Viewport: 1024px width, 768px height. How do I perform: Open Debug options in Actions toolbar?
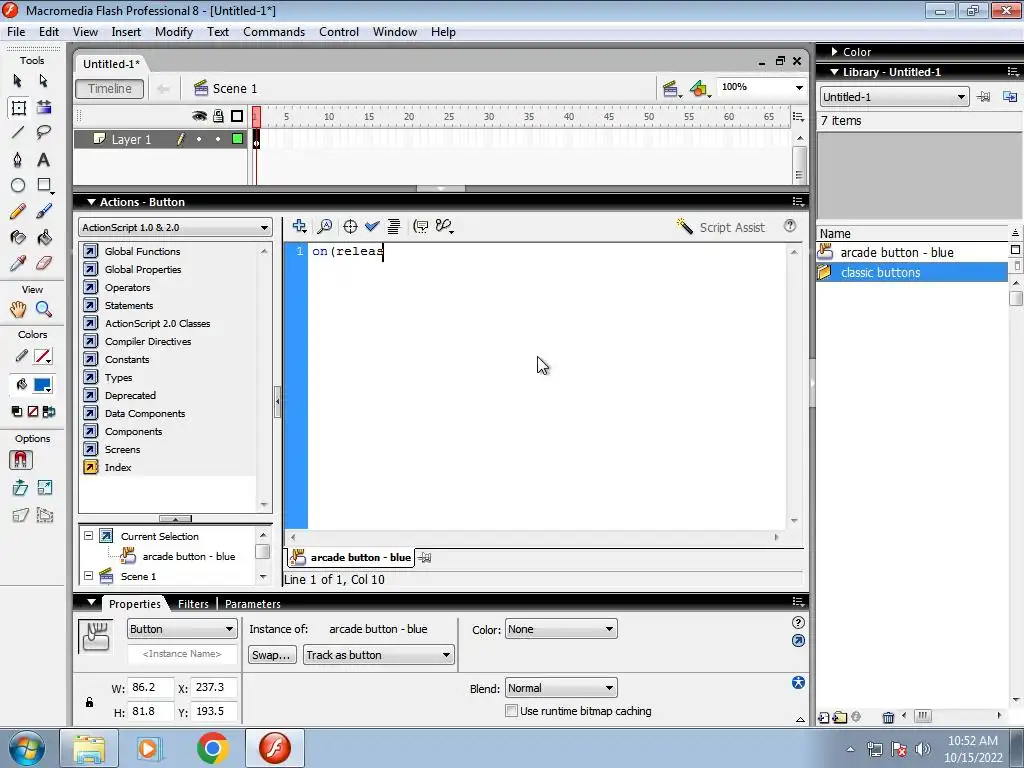point(445,227)
